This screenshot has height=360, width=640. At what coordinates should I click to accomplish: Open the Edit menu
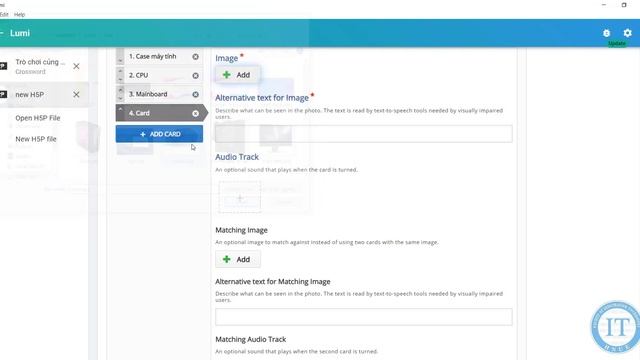pyautogui.click(x=4, y=14)
